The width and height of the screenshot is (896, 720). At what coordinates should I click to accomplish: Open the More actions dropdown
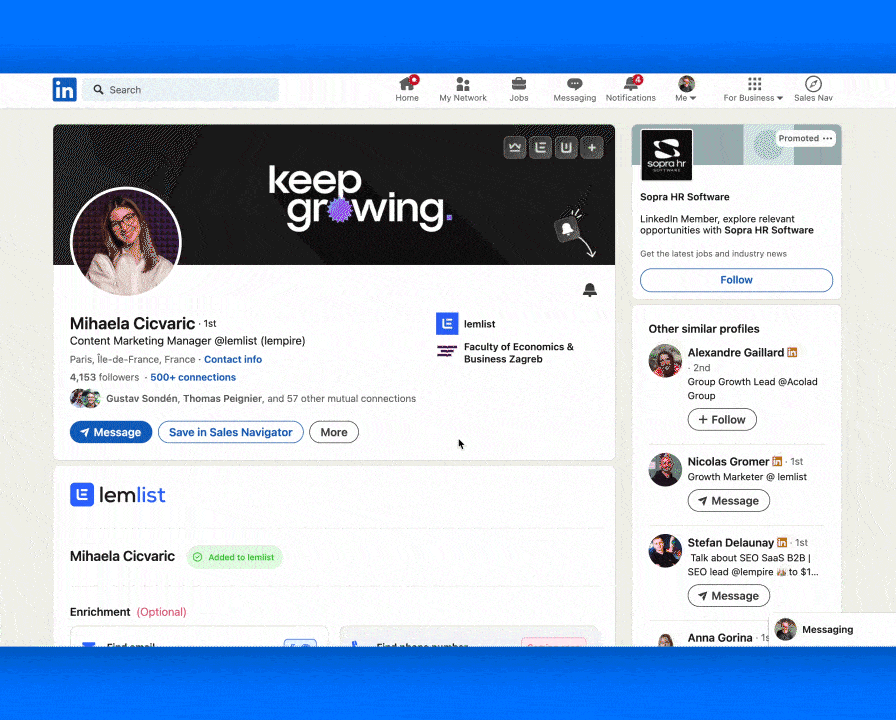click(333, 432)
